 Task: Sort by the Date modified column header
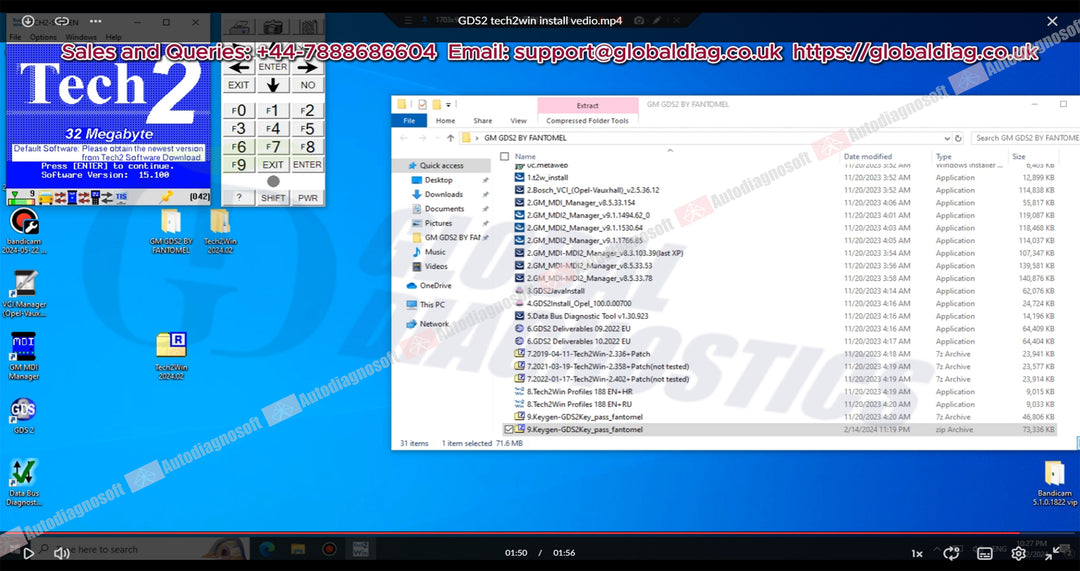[868, 156]
